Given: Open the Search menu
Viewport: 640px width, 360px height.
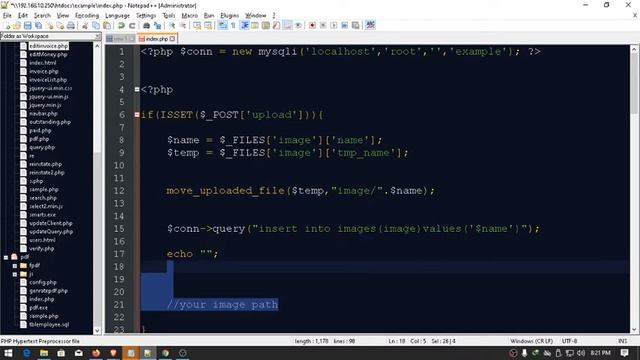Looking at the screenshot, I should tap(42, 16).
